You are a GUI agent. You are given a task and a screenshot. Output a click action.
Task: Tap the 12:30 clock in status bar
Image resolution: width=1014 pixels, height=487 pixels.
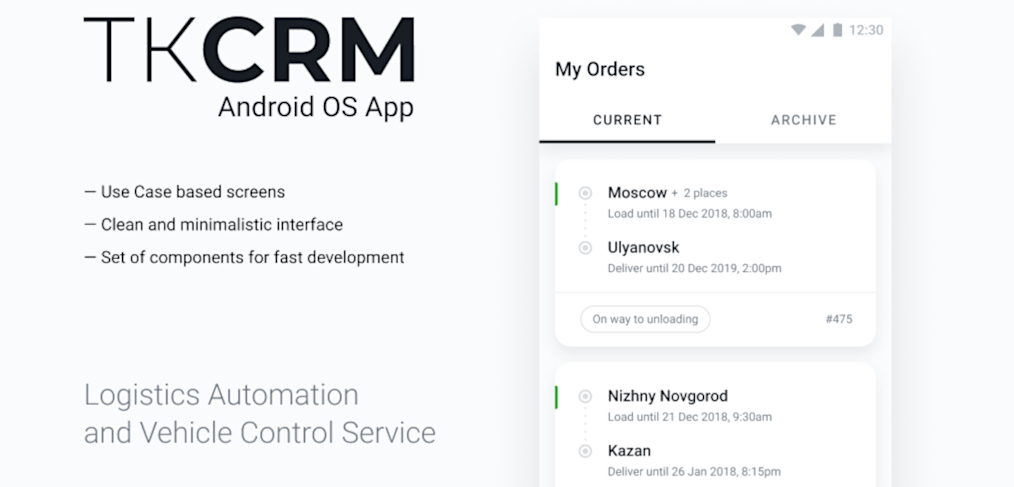coord(866,30)
